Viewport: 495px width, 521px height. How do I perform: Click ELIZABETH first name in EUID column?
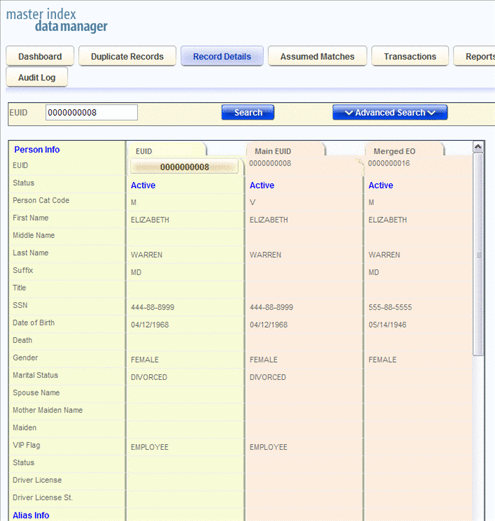point(150,220)
